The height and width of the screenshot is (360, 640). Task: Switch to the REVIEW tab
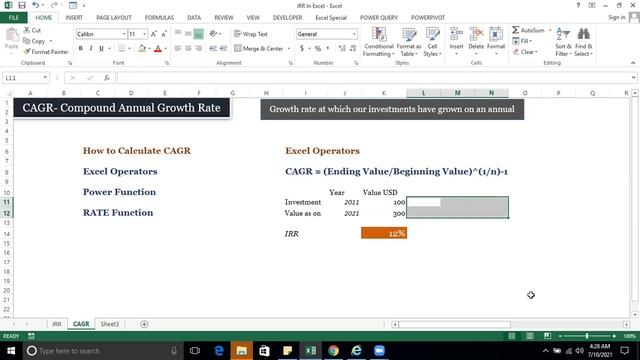[x=224, y=18]
